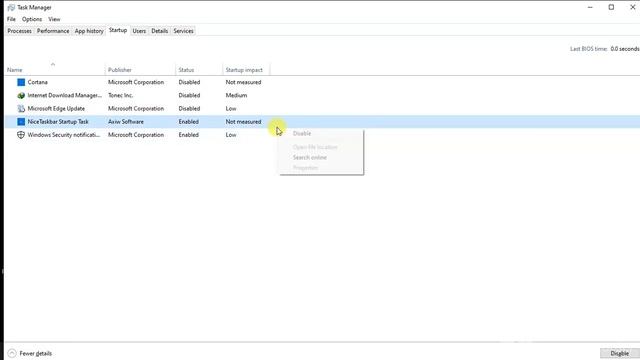Click the Internet Download Manager icon

click(21, 96)
